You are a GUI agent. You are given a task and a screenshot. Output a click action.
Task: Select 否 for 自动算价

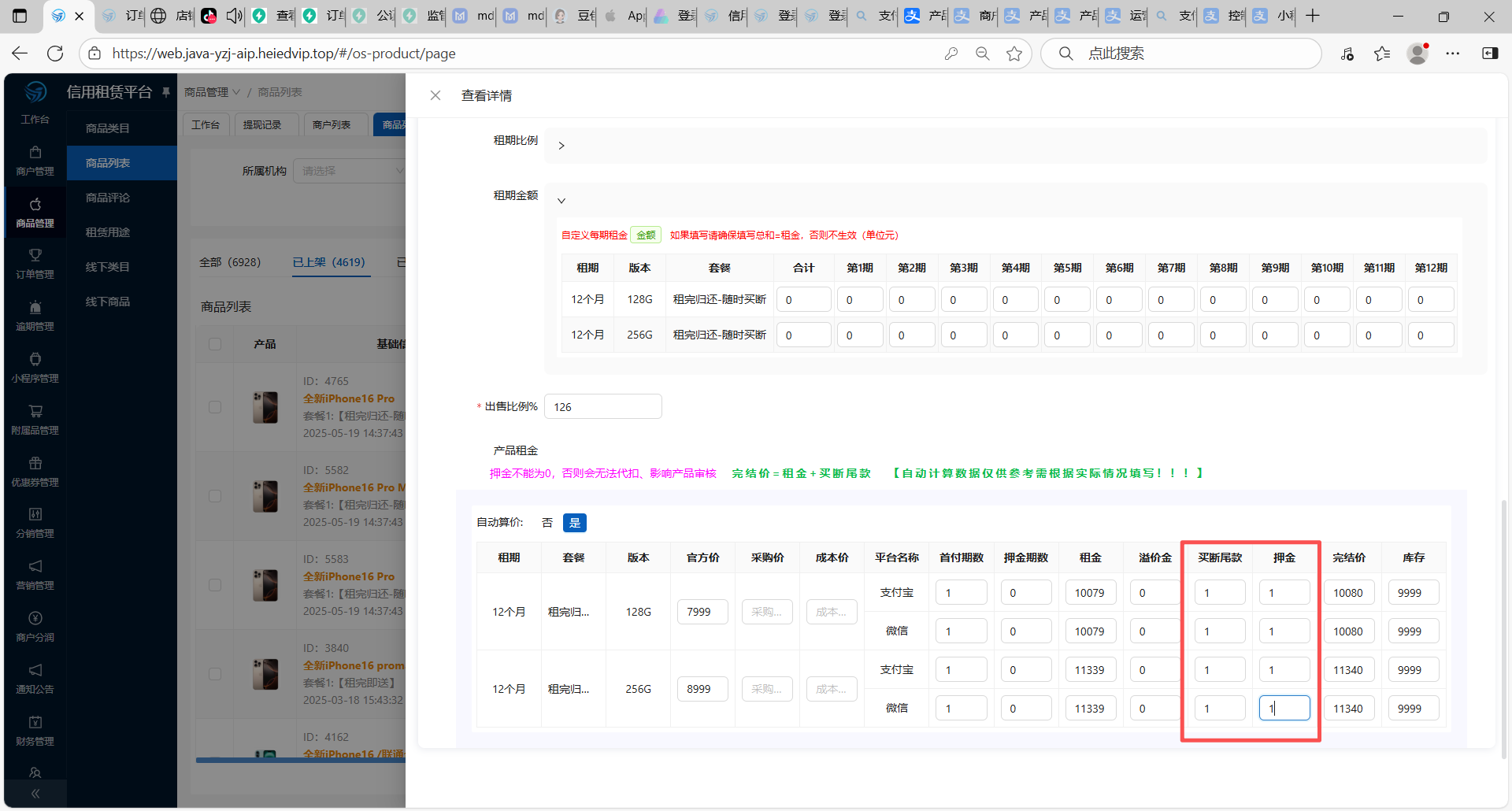[547, 523]
